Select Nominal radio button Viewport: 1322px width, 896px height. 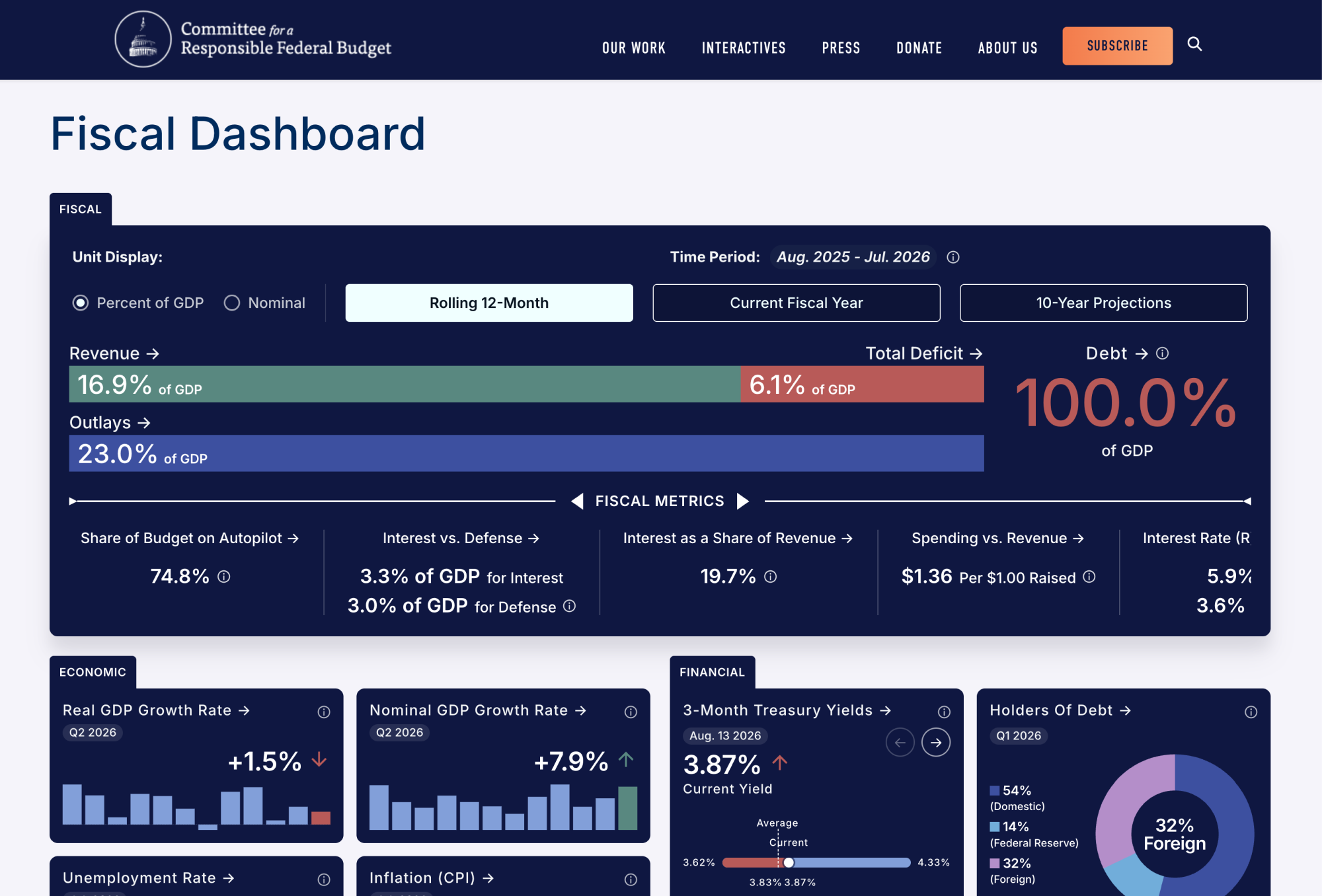pos(232,303)
